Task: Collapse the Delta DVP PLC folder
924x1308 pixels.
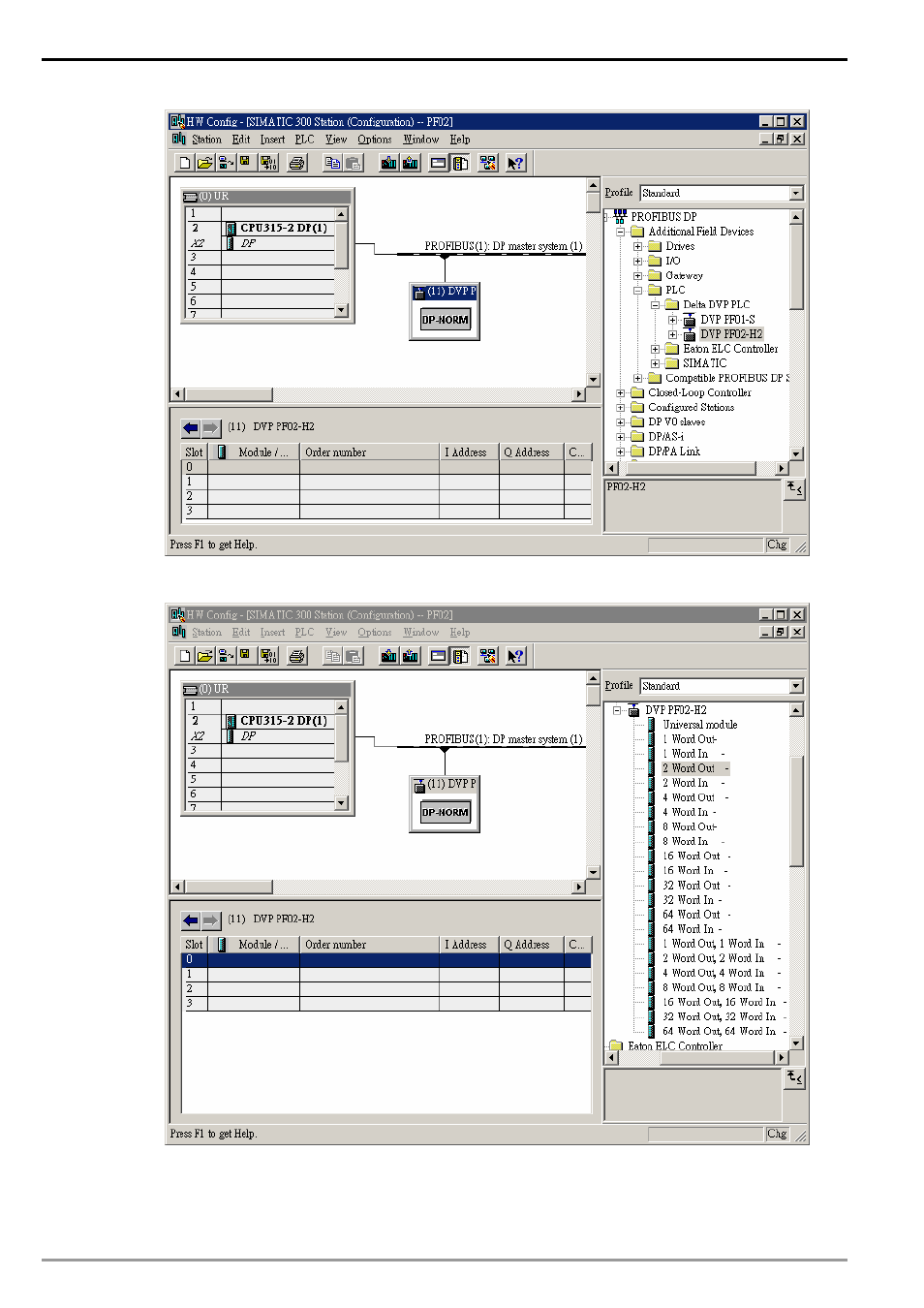Action: tap(655, 305)
